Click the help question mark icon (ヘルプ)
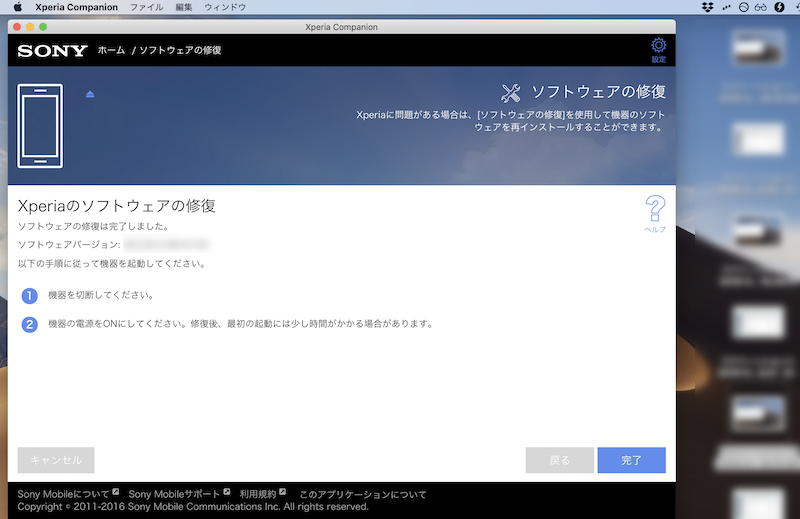 click(x=655, y=210)
